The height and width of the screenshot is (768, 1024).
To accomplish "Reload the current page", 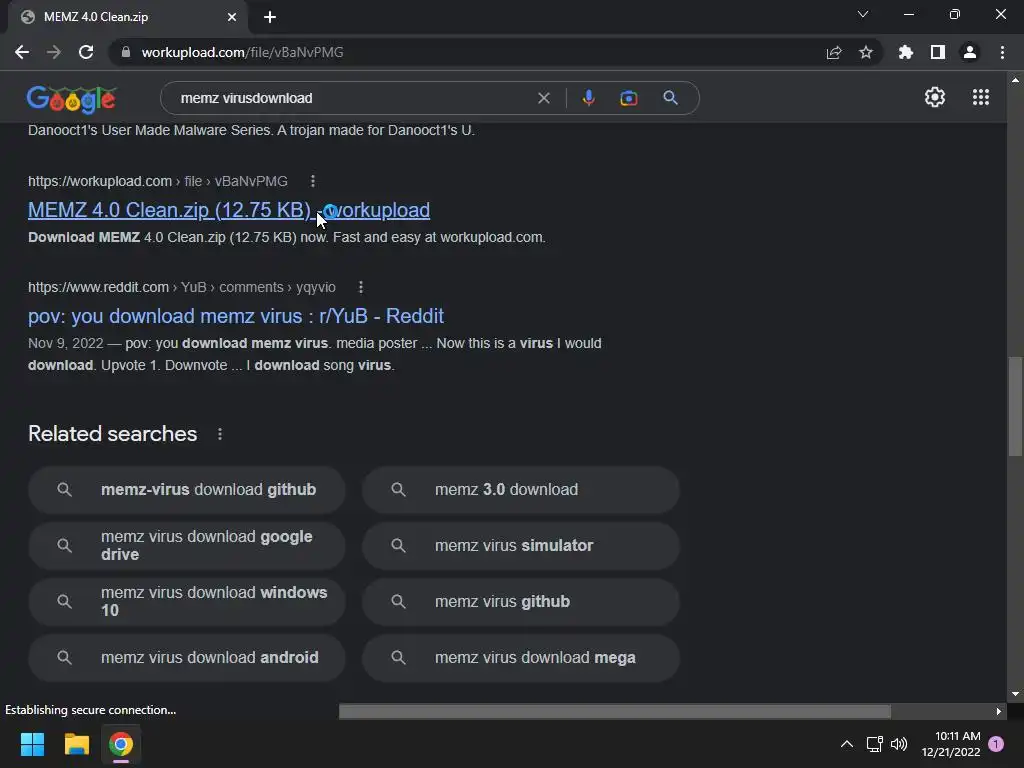I will (86, 52).
